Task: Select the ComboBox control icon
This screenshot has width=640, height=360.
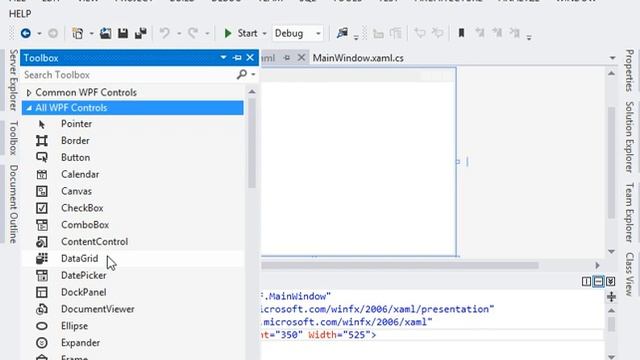Action: click(x=42, y=225)
